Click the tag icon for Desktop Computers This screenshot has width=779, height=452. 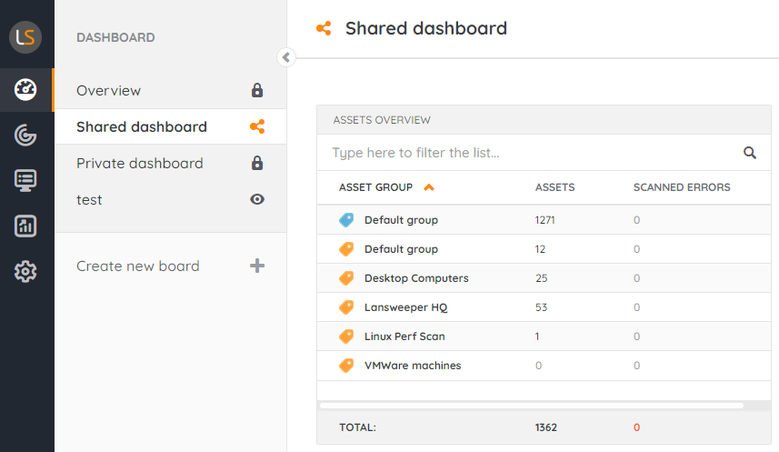pos(346,278)
